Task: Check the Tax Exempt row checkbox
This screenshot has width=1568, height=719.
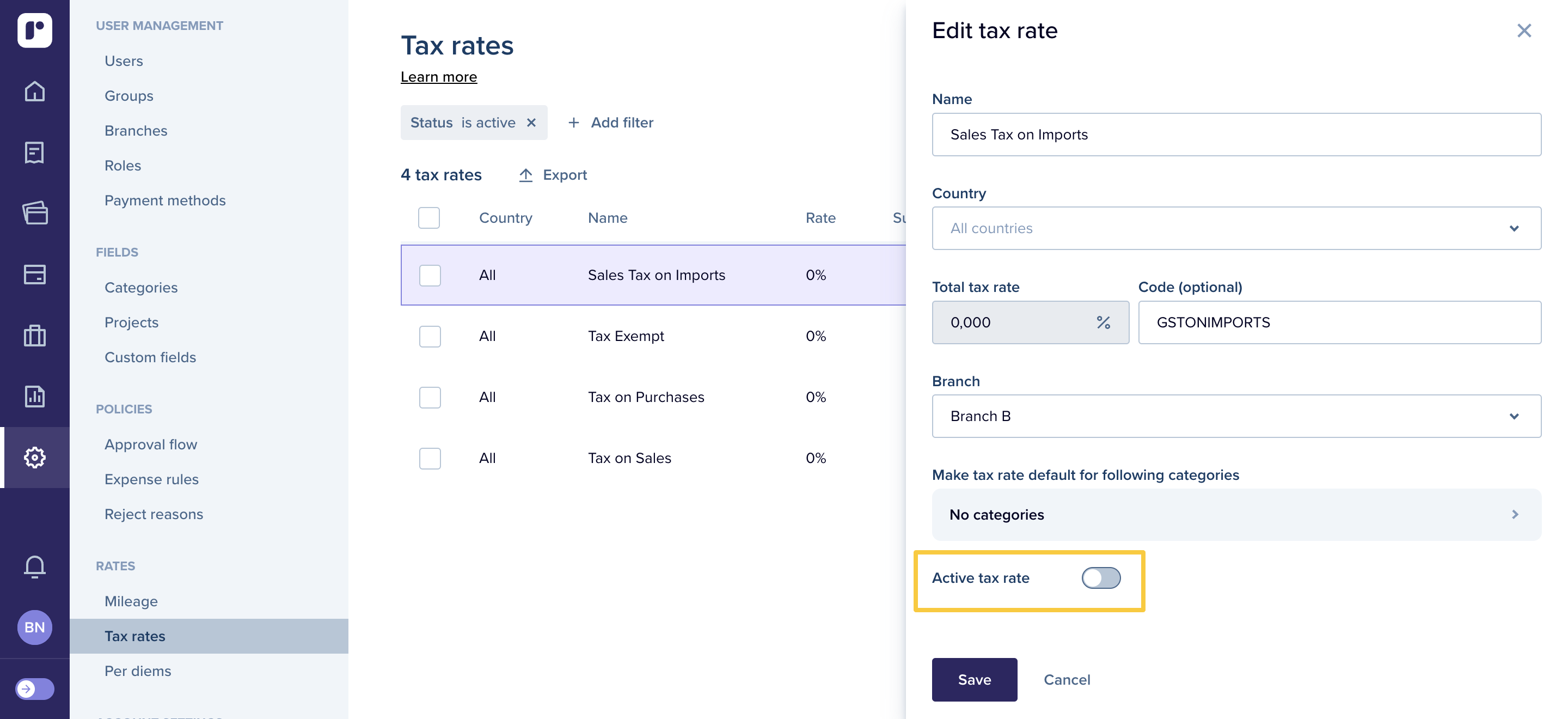Action: (430, 336)
